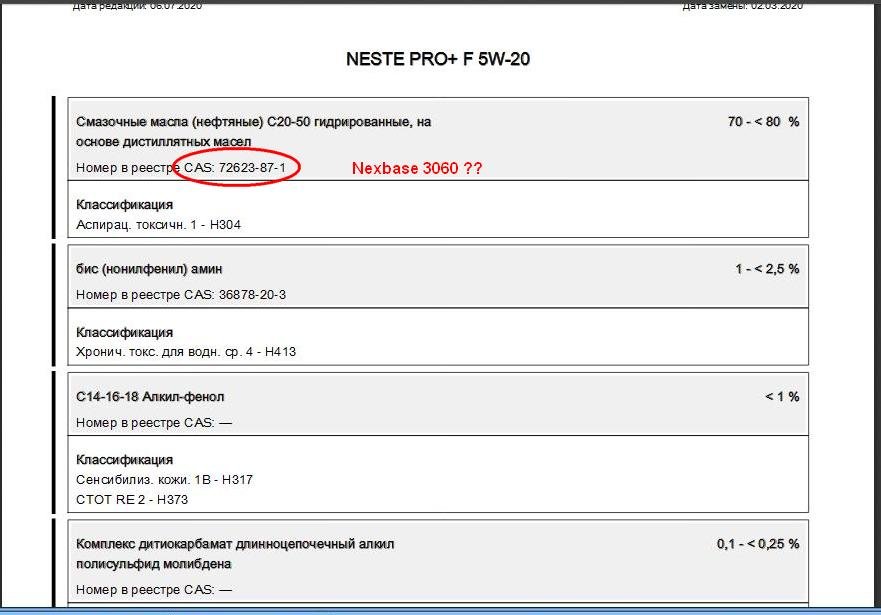
Task: Select the title NESTE PRO+ F 5W-20
Action: tap(438, 59)
